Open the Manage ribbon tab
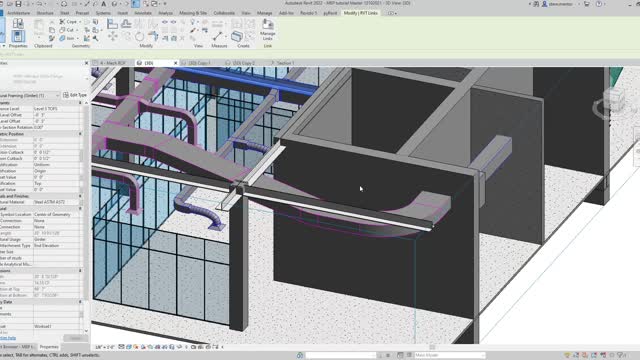 pos(264,13)
